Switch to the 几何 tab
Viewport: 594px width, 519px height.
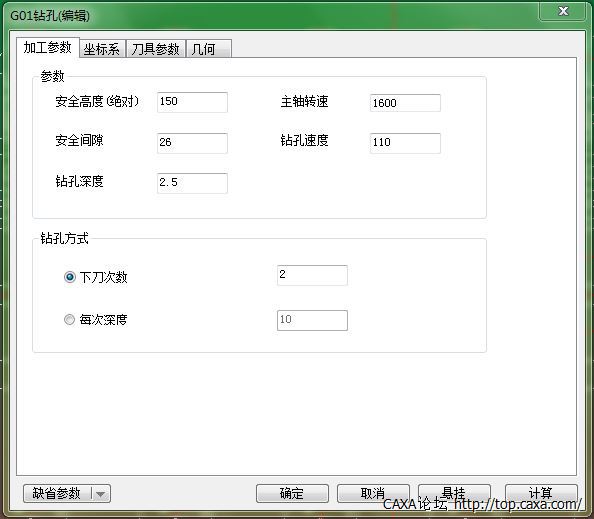208,49
